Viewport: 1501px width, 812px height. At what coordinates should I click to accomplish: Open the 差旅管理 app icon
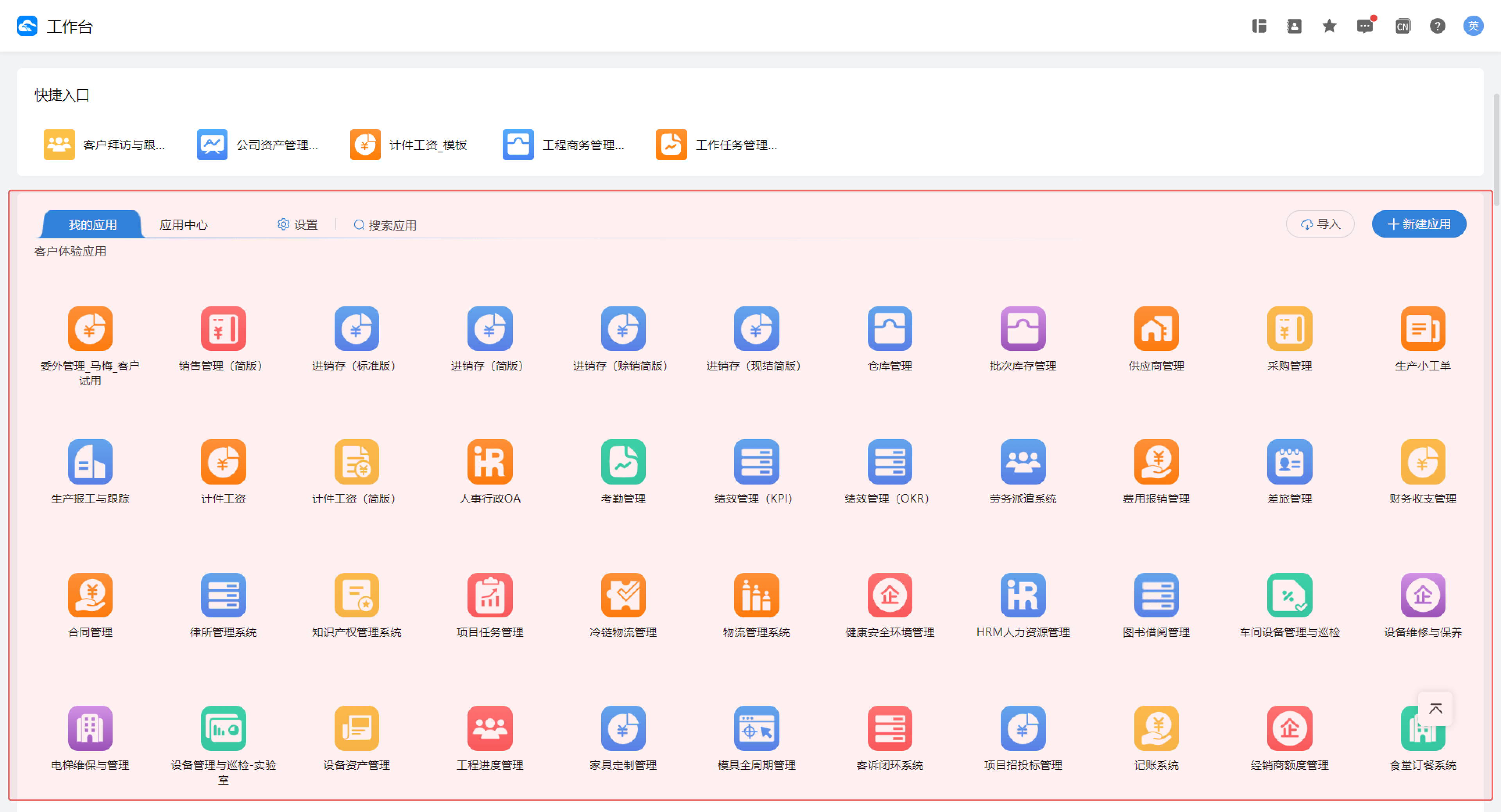pyautogui.click(x=1290, y=462)
